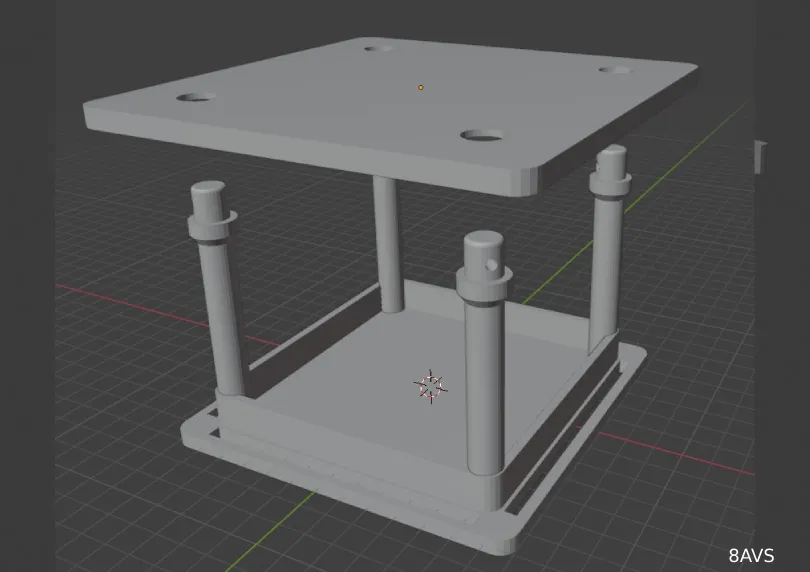Select the front-right hole in the top plate
810x572 pixels.
[482, 135]
